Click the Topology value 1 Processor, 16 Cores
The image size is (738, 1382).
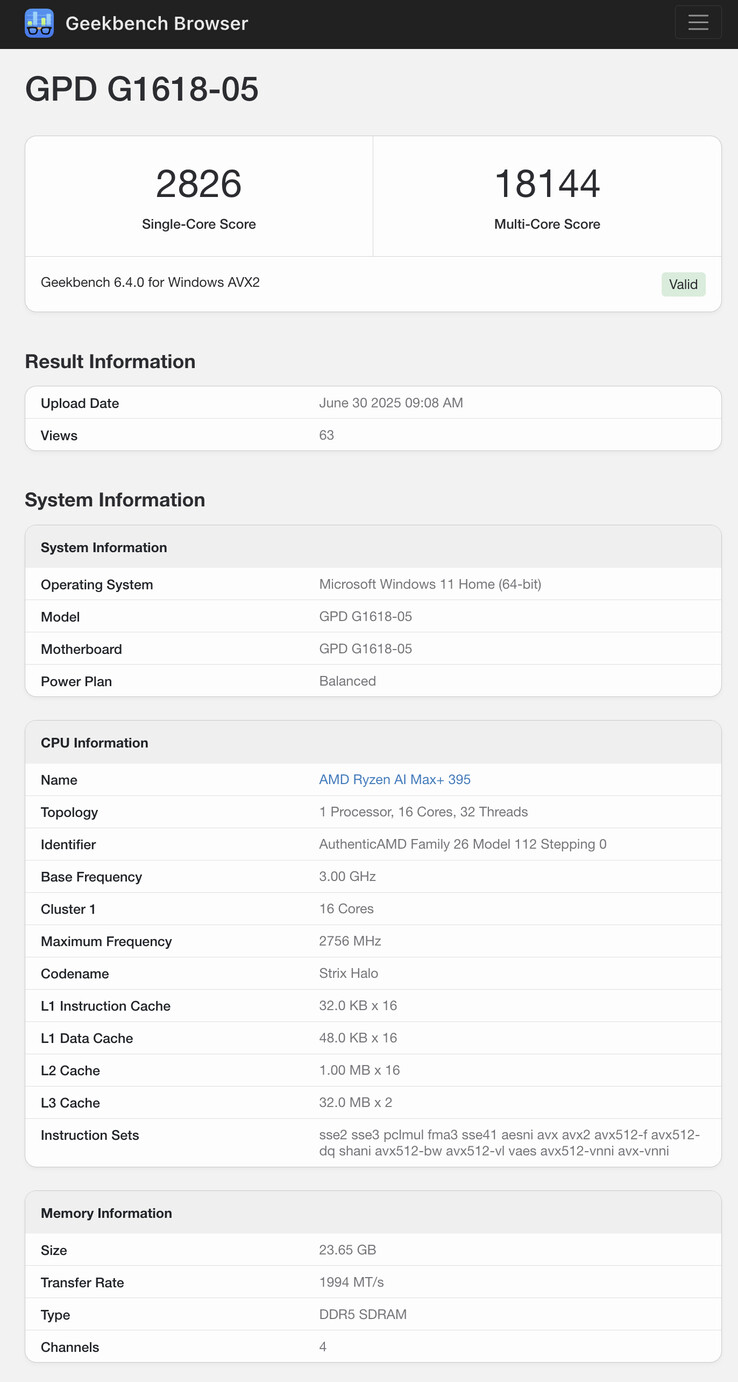coord(424,812)
